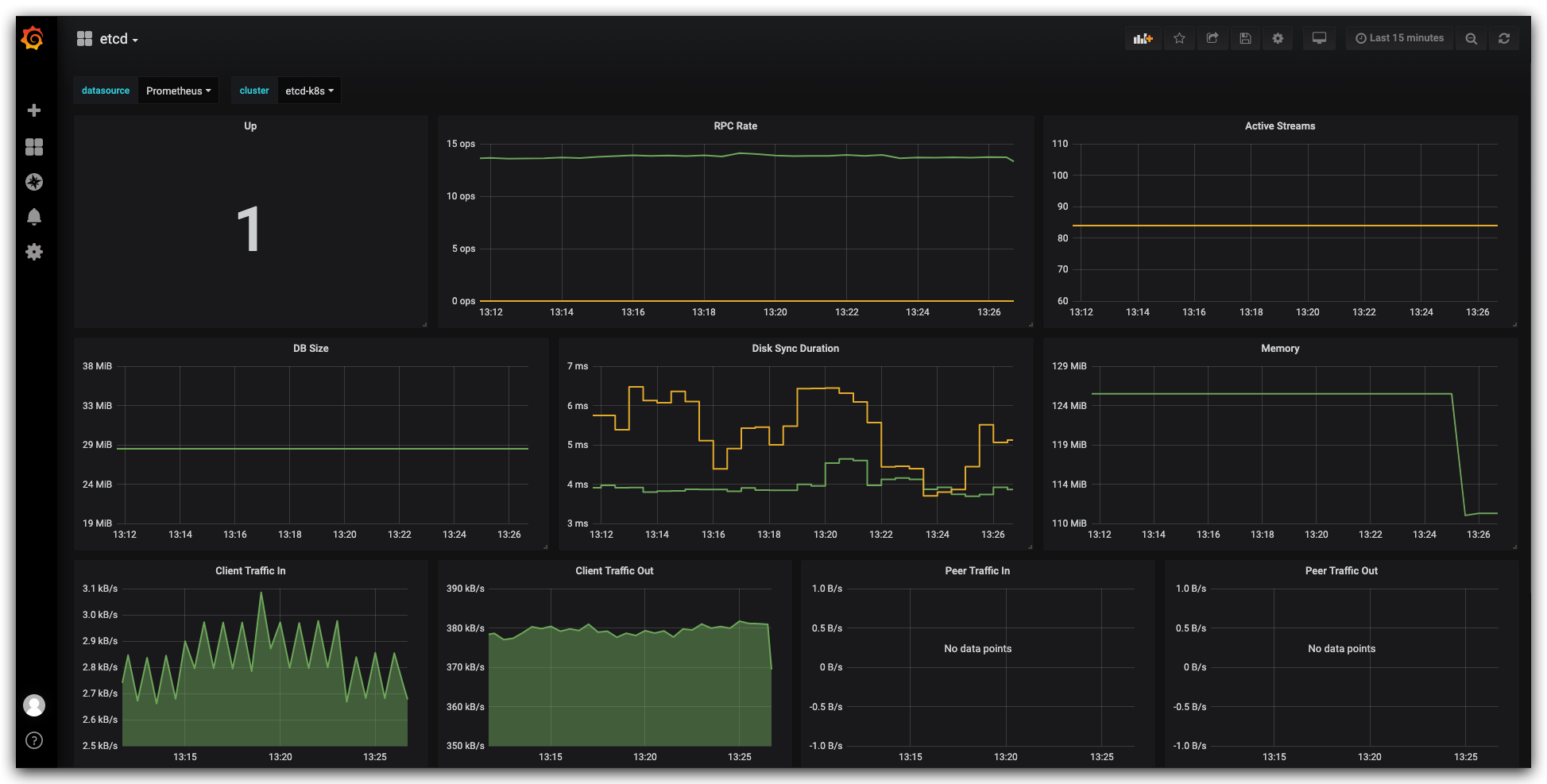Click resize handle of Up panel
The width and height of the screenshot is (1547, 784).
(x=424, y=324)
